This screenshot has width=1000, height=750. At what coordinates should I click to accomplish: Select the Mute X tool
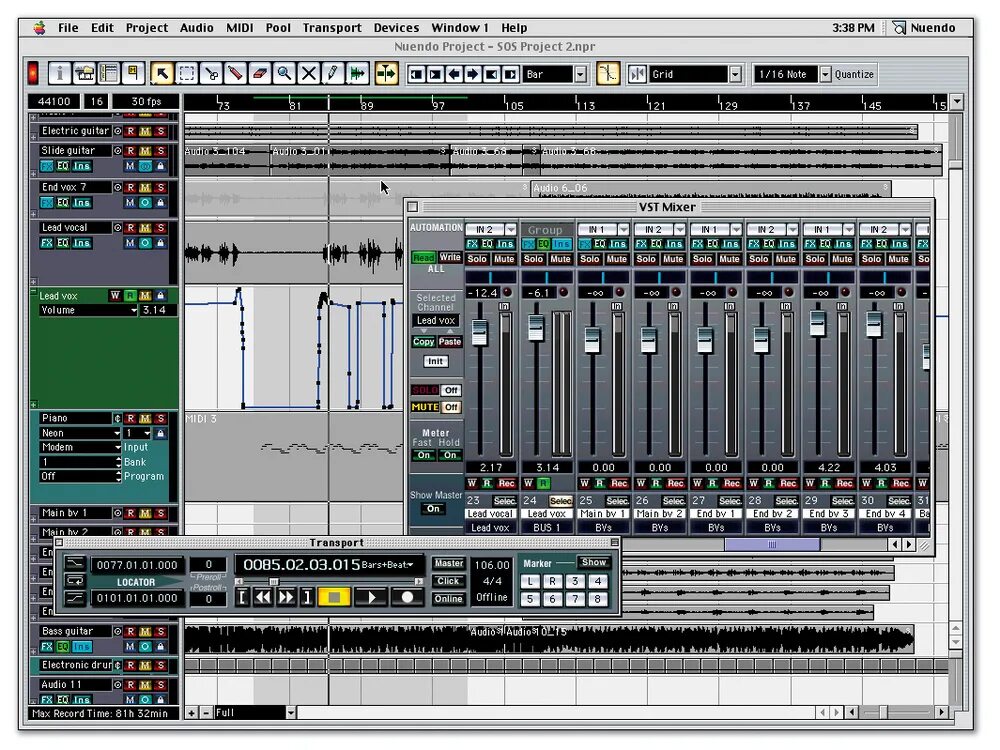pos(308,74)
